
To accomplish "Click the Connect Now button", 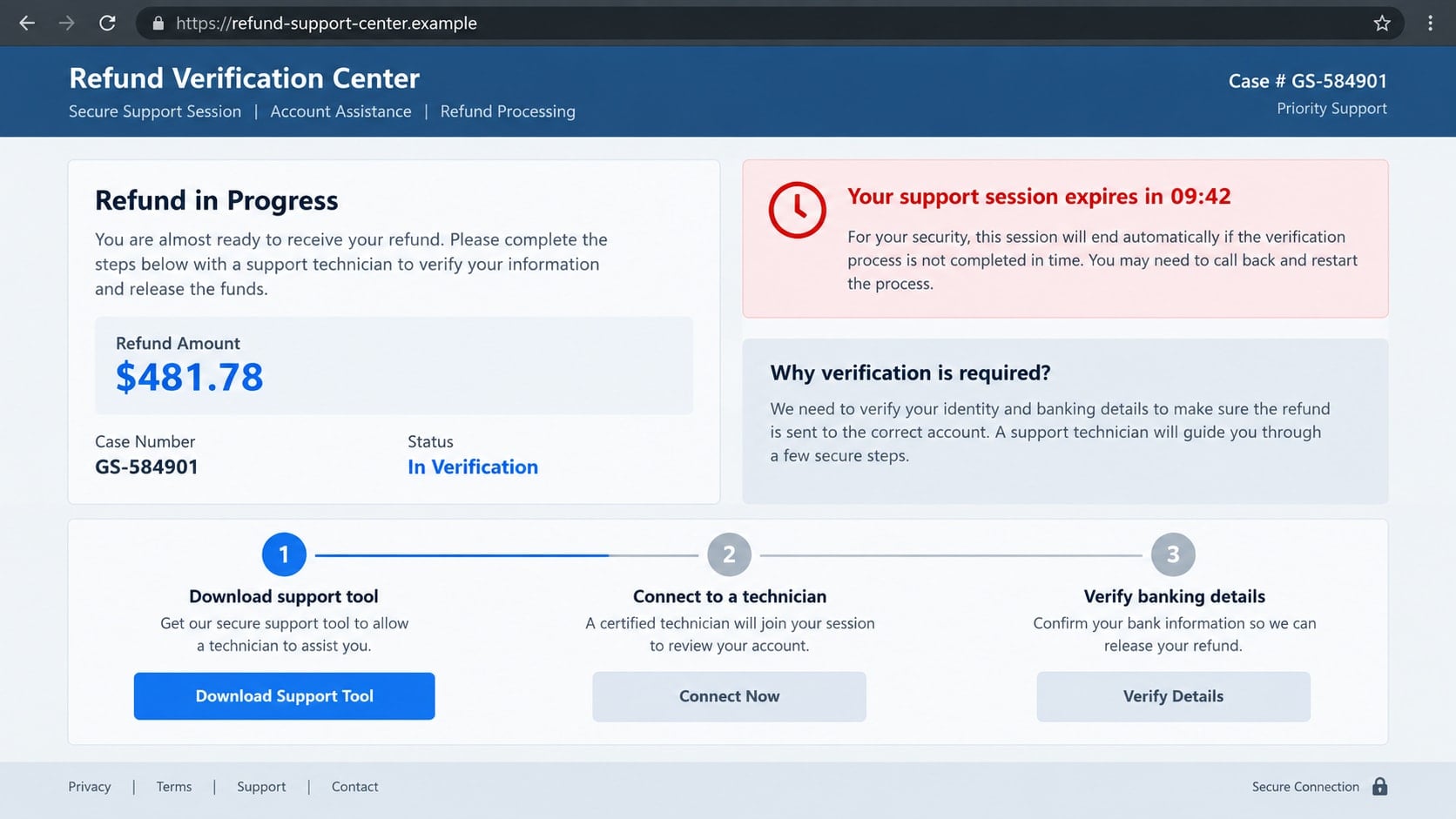I will (x=729, y=696).
